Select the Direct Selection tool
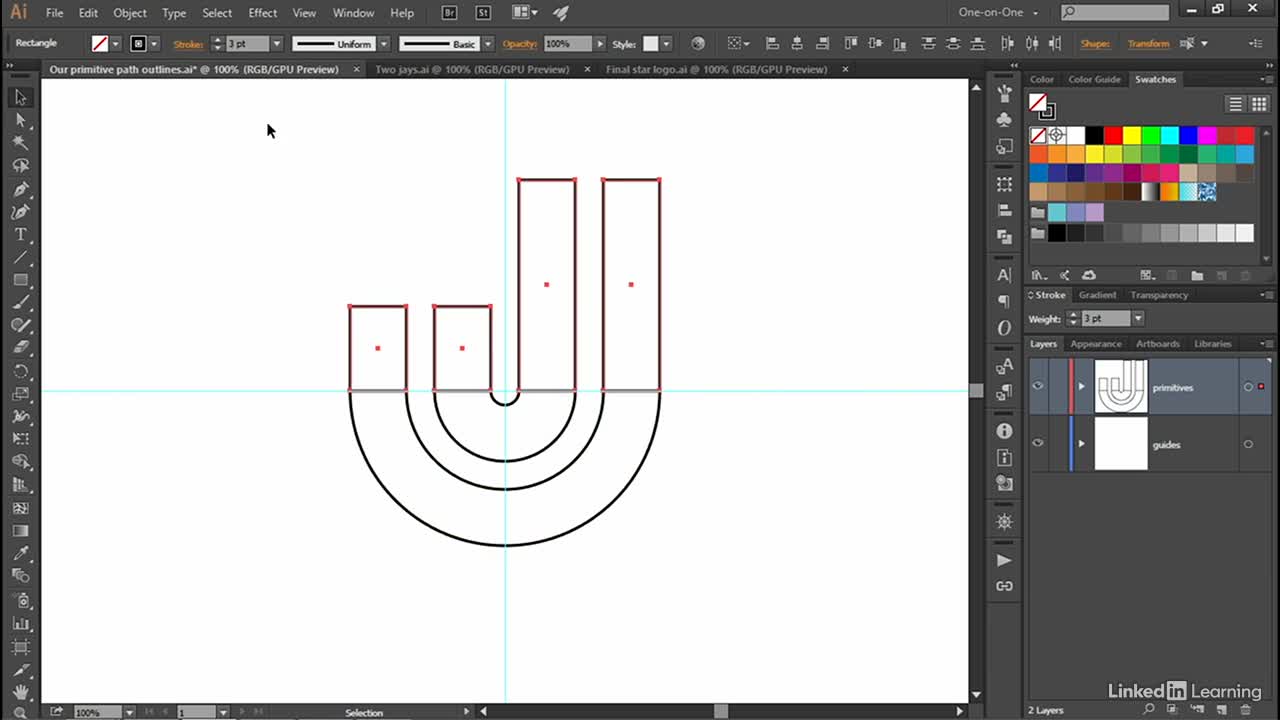The height and width of the screenshot is (720, 1280). point(20,120)
